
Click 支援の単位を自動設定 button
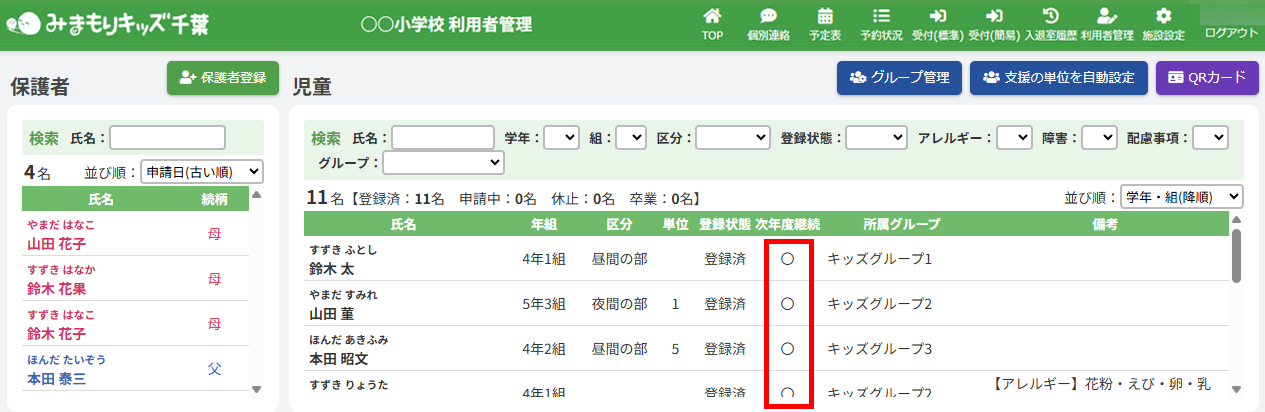(1059, 78)
